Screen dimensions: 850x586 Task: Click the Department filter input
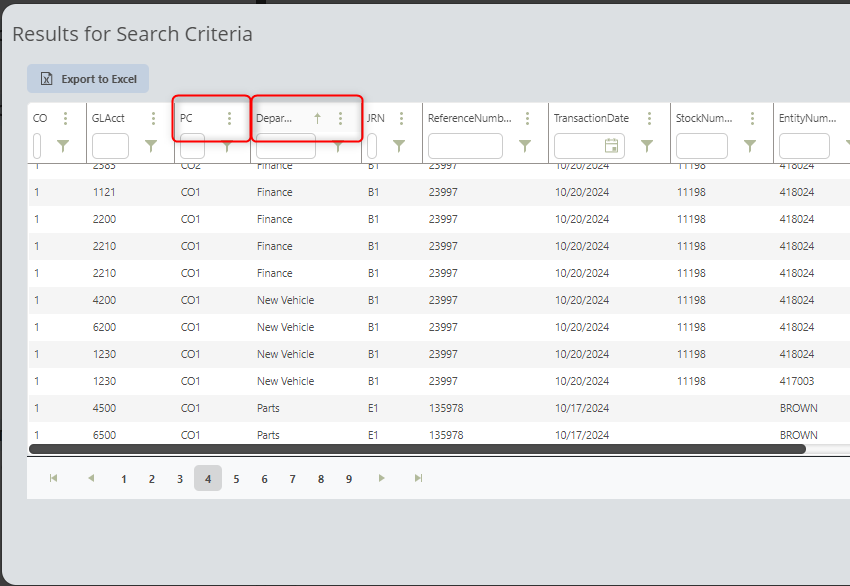tap(286, 146)
